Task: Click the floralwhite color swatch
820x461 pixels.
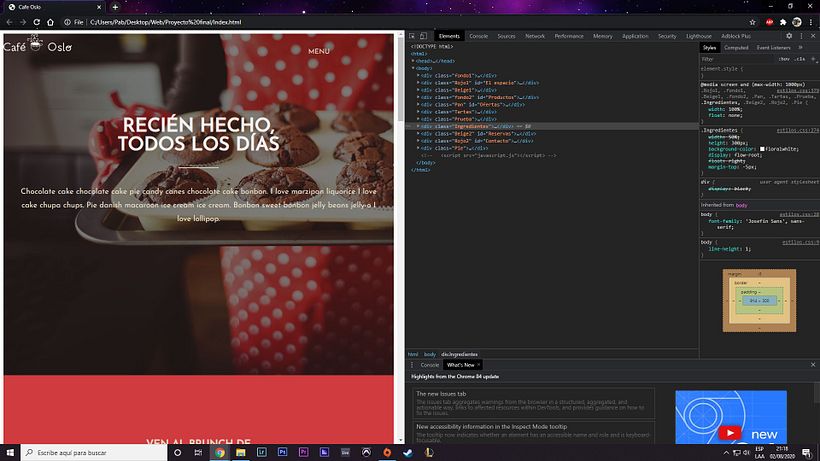Action: pyautogui.click(x=762, y=149)
